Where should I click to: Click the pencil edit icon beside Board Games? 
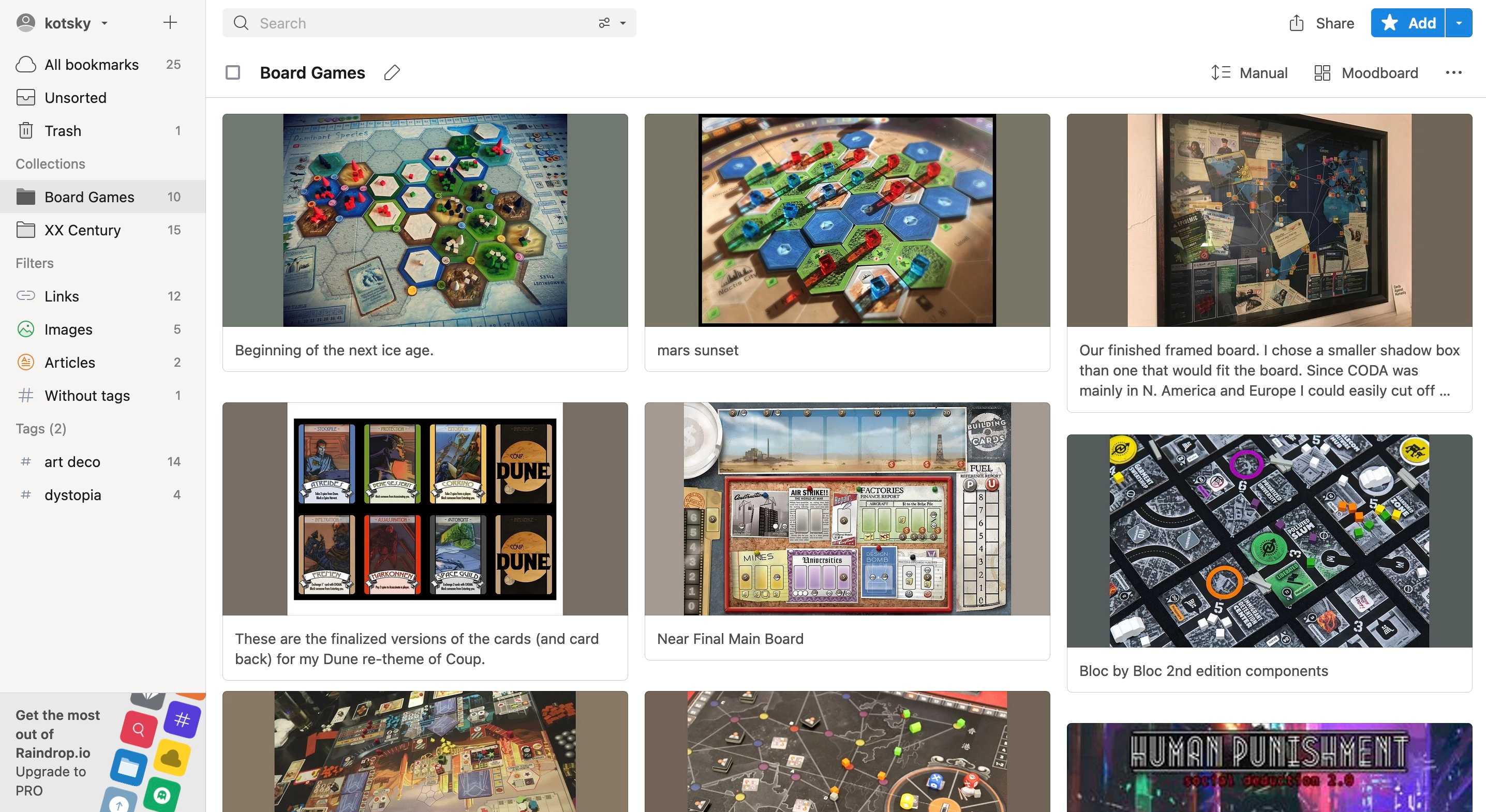(392, 72)
